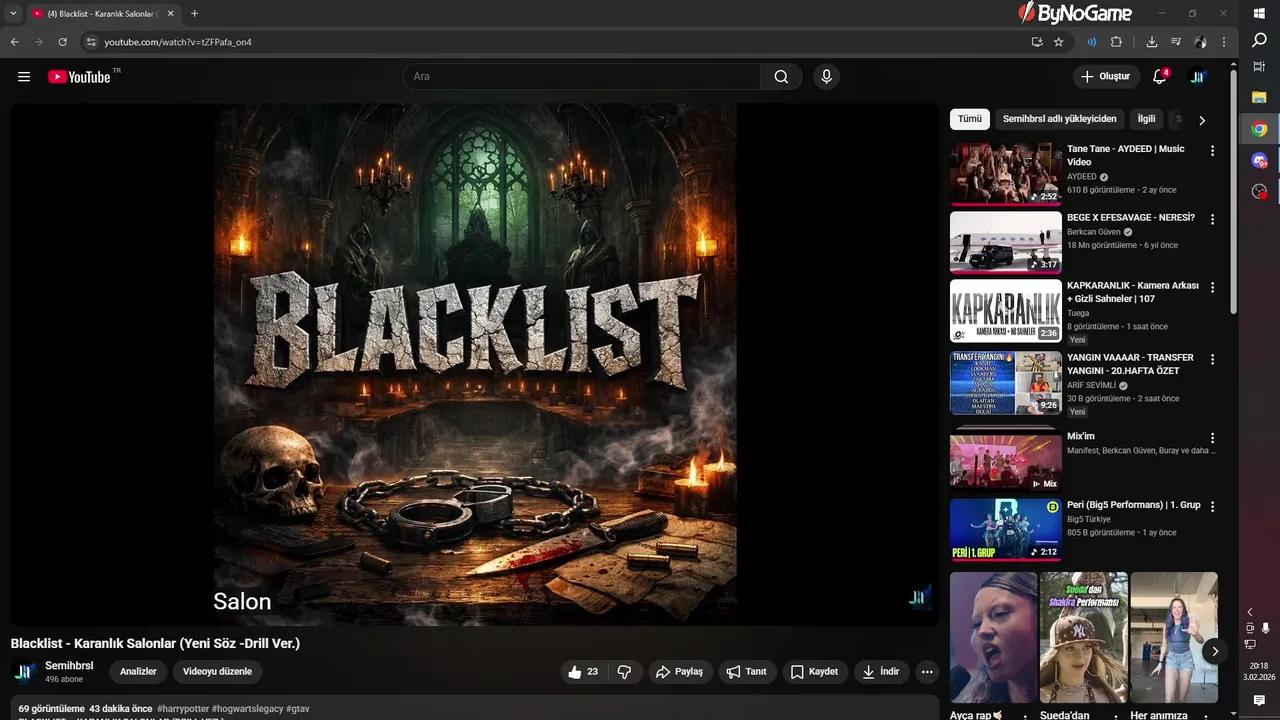This screenshot has height=720, width=1280.
Task: Click the Videoyu düzenle button
Action: [x=217, y=672]
